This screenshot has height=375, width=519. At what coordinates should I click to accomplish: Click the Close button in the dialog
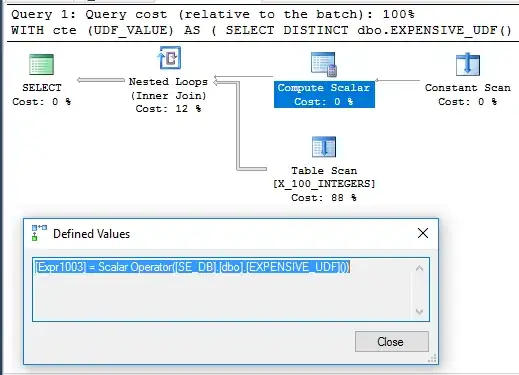pos(392,341)
